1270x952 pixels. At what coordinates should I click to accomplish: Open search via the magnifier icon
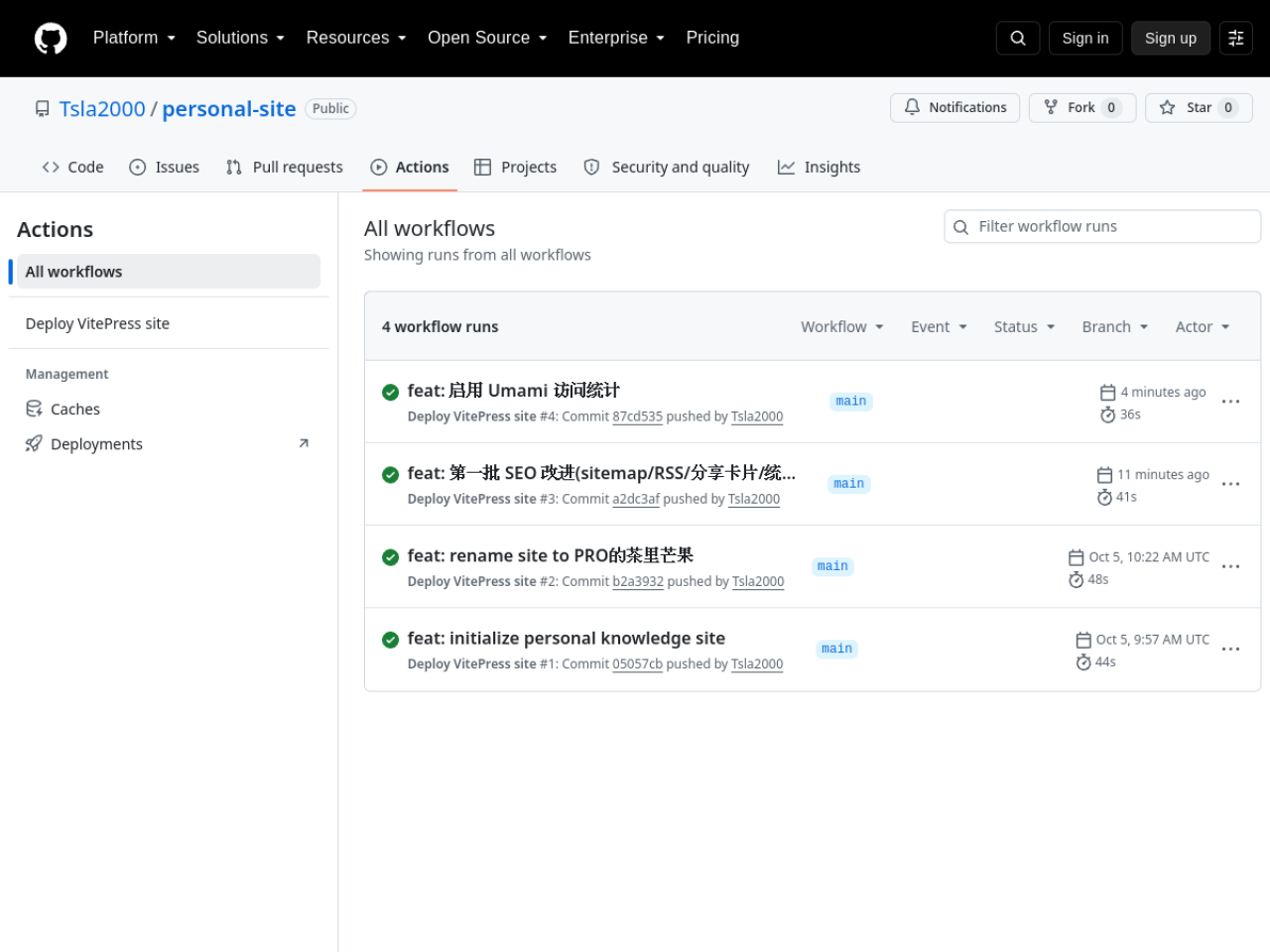click(x=1018, y=38)
